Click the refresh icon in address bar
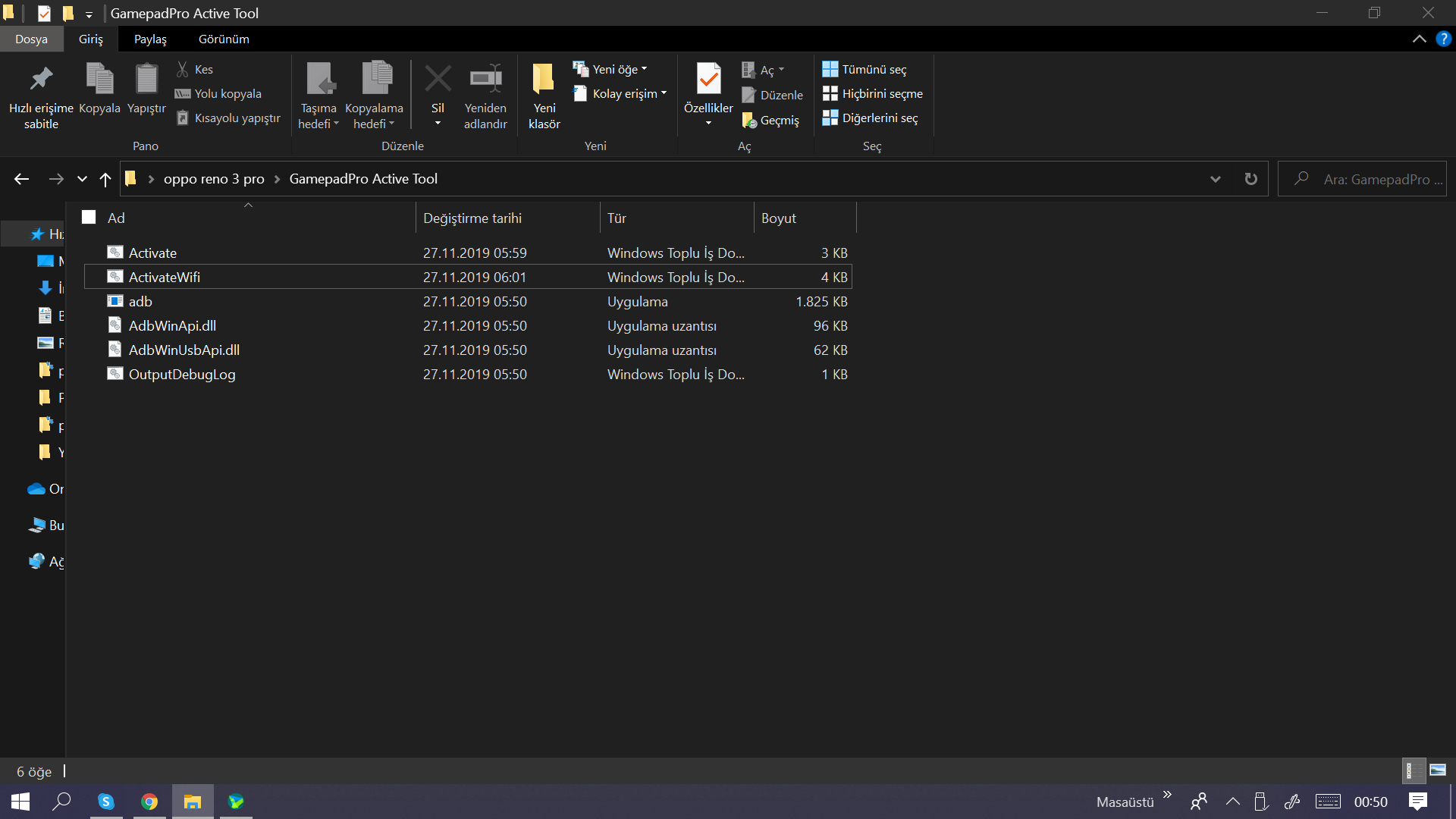Image resolution: width=1456 pixels, height=819 pixels. 1250,179
